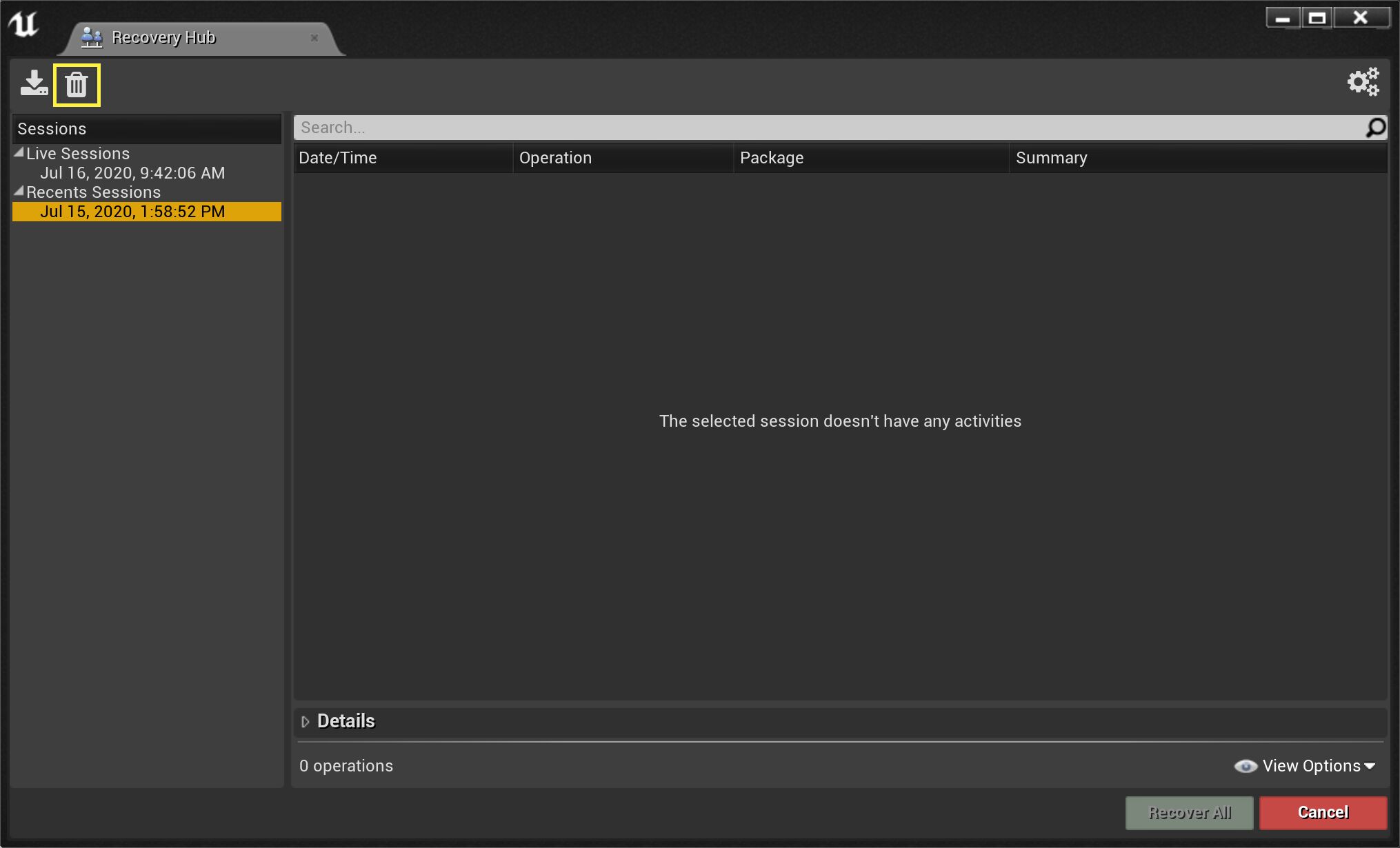Viewport: 1400px width, 848px height.
Task: Click the Recover All button
Action: point(1189,813)
